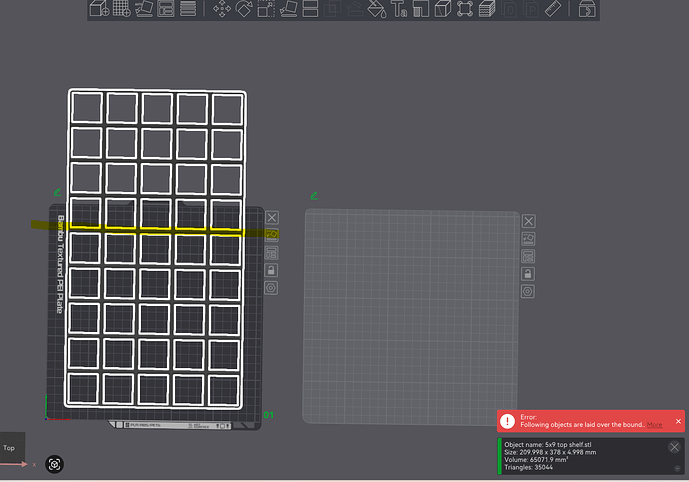Click the Top face of view cube
The width and height of the screenshot is (689, 482).
(12, 447)
